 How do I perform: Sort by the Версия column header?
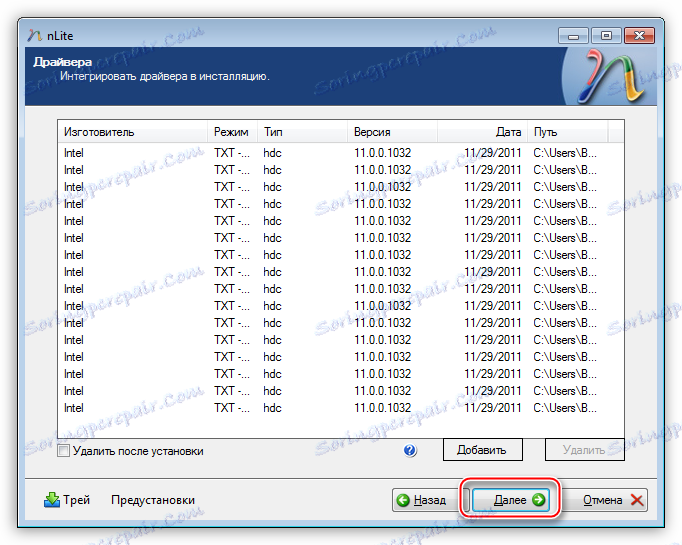(393, 132)
